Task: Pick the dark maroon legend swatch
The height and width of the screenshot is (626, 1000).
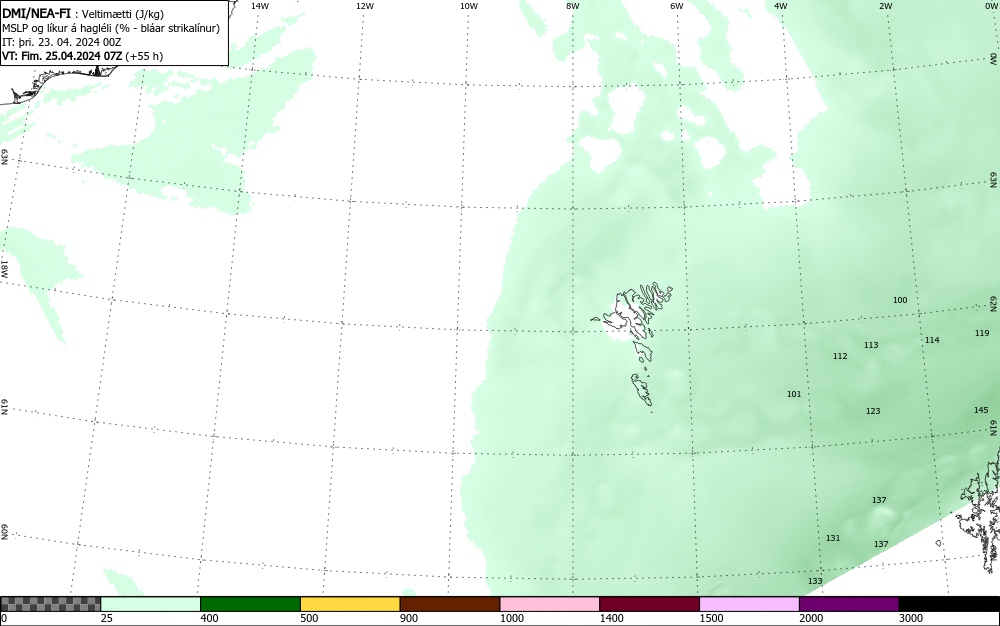Action: [x=649, y=604]
